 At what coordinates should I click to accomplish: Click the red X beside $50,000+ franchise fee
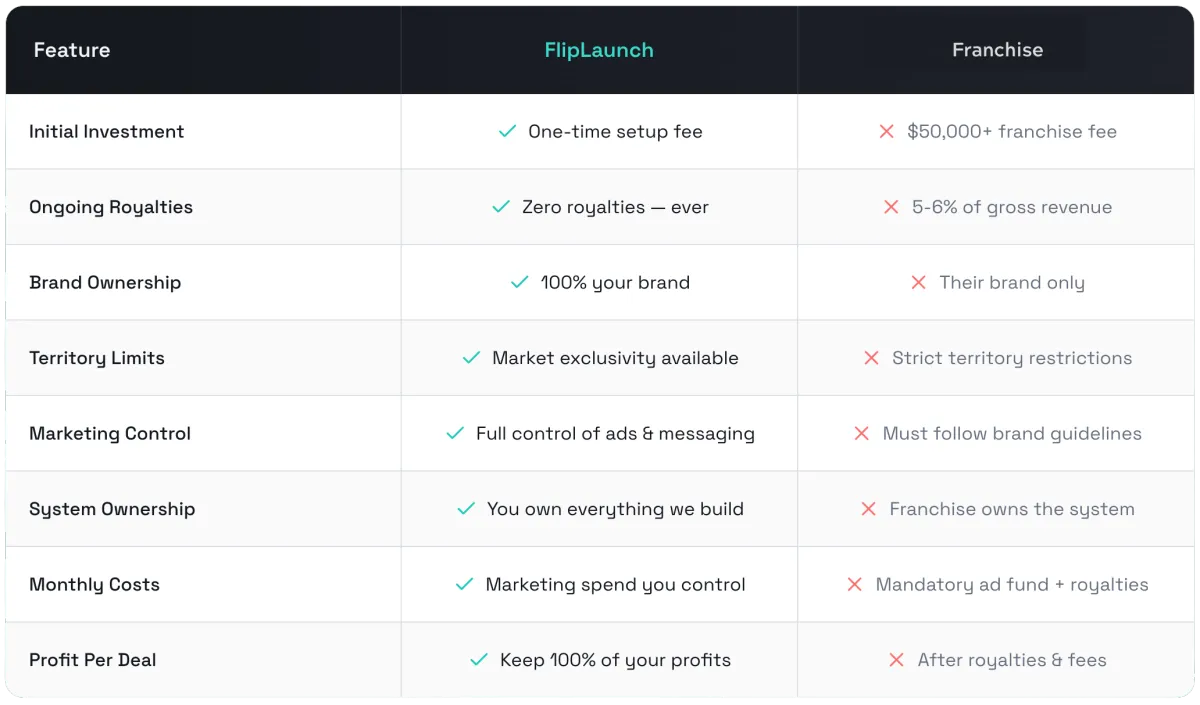pyautogui.click(x=886, y=131)
